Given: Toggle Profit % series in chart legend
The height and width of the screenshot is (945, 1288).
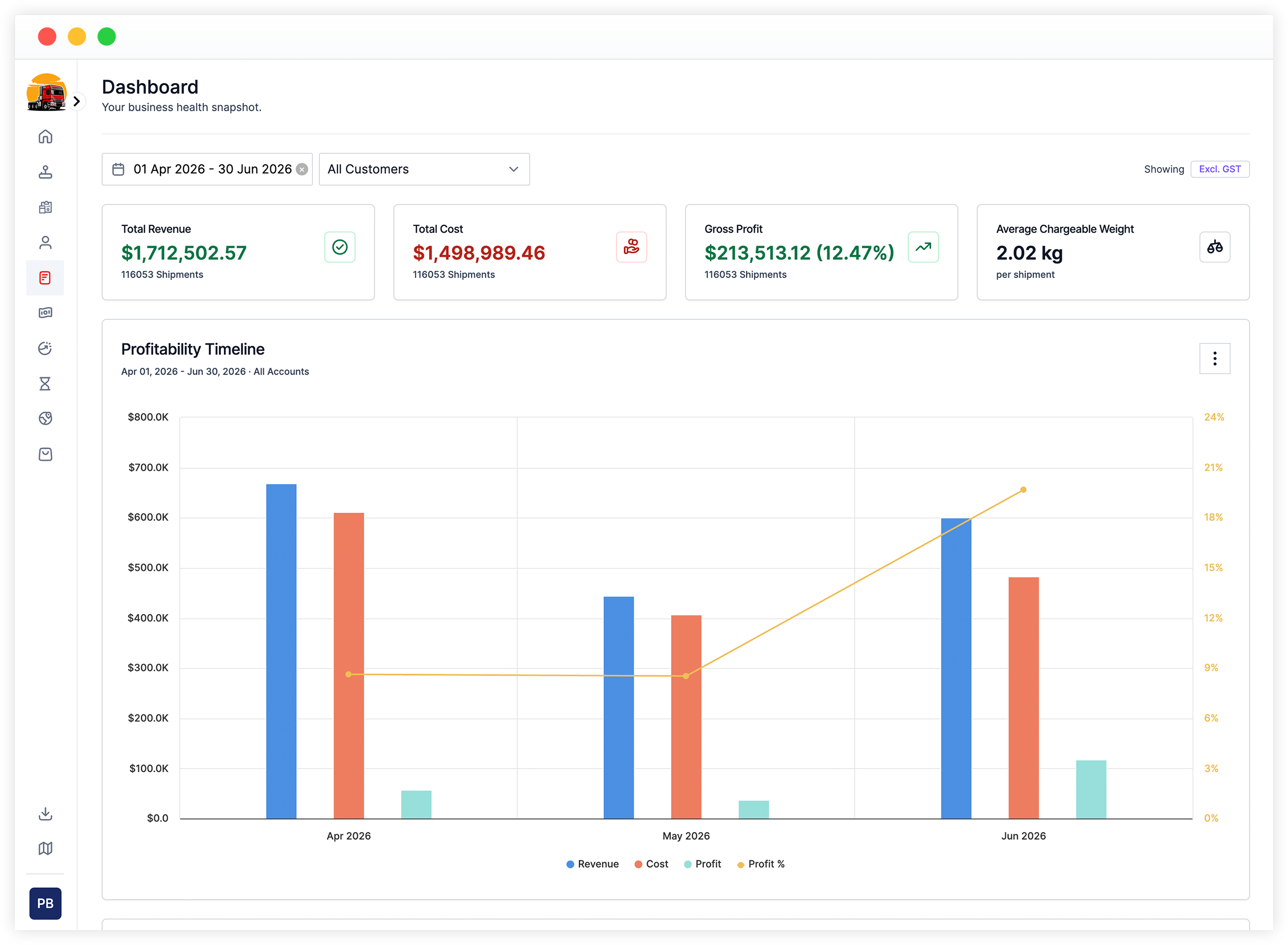Looking at the screenshot, I should (761, 865).
